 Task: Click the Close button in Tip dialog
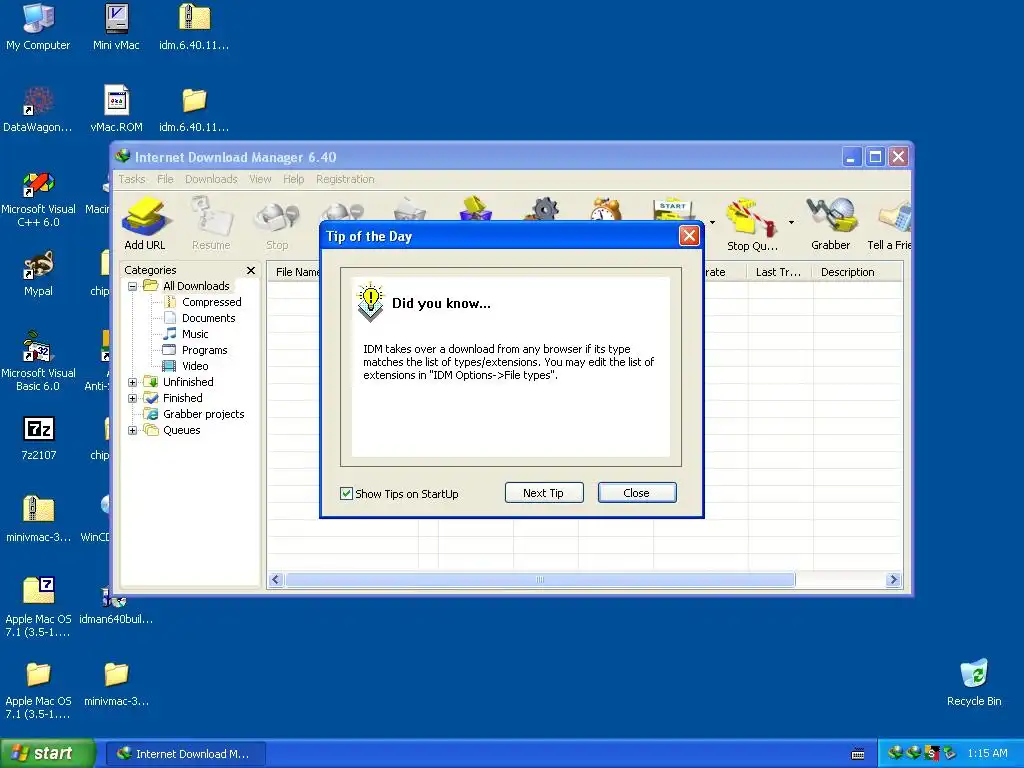[x=637, y=493]
